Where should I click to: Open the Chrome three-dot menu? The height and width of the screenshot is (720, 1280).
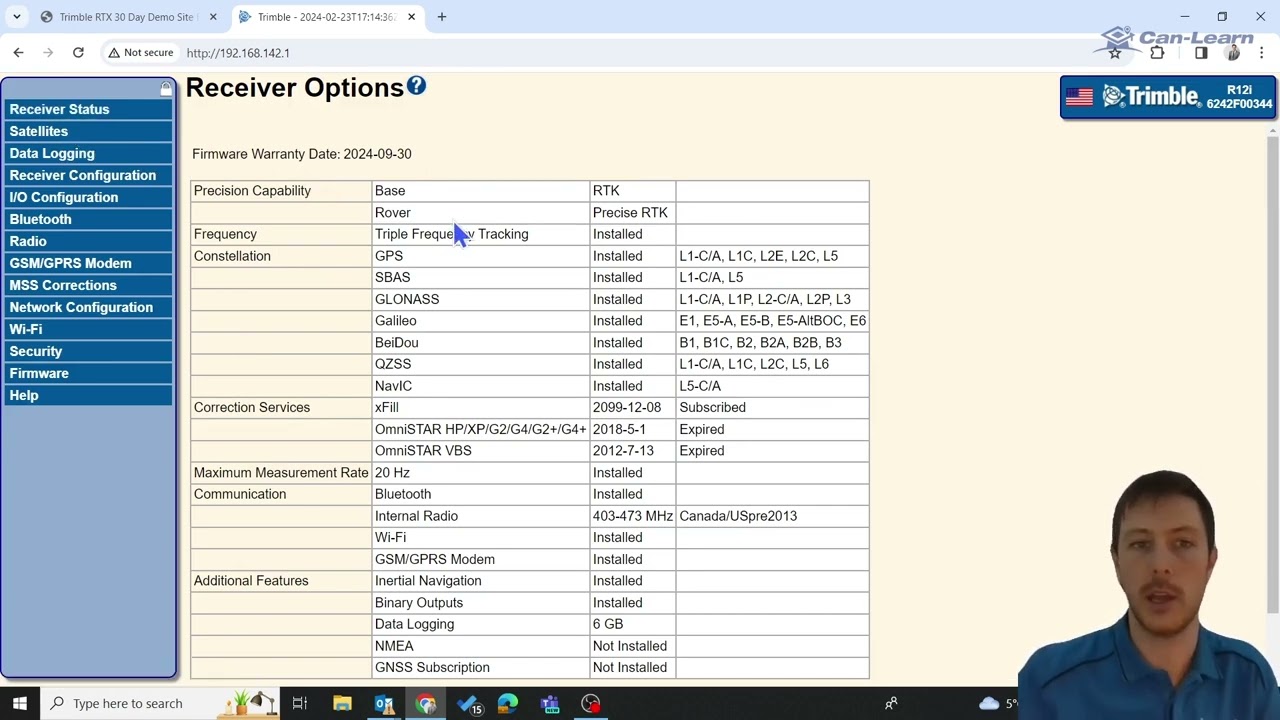(x=1262, y=53)
